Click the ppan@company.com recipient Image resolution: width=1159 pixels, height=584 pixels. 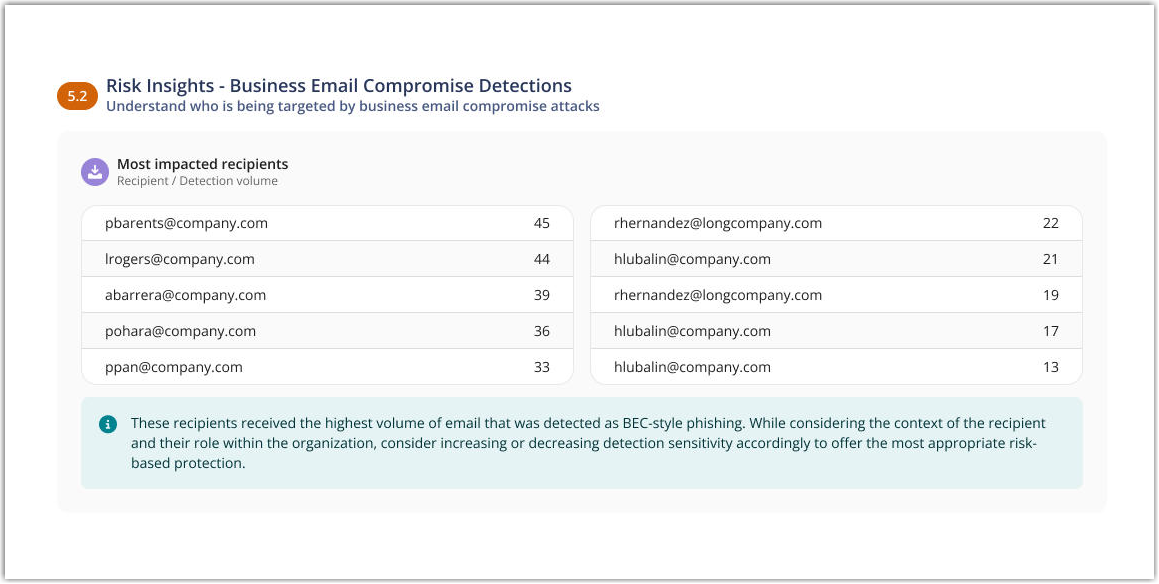tap(174, 367)
